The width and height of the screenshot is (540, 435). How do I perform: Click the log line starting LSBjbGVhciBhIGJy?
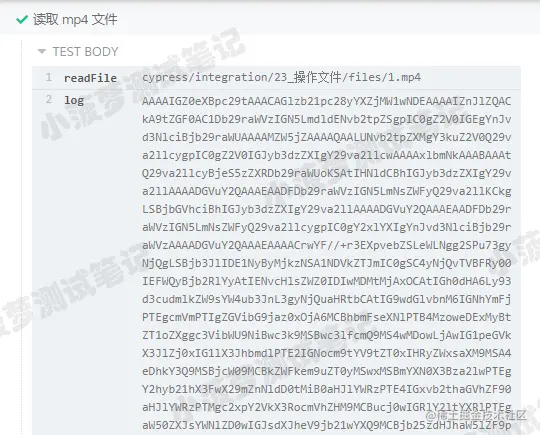point(326,209)
